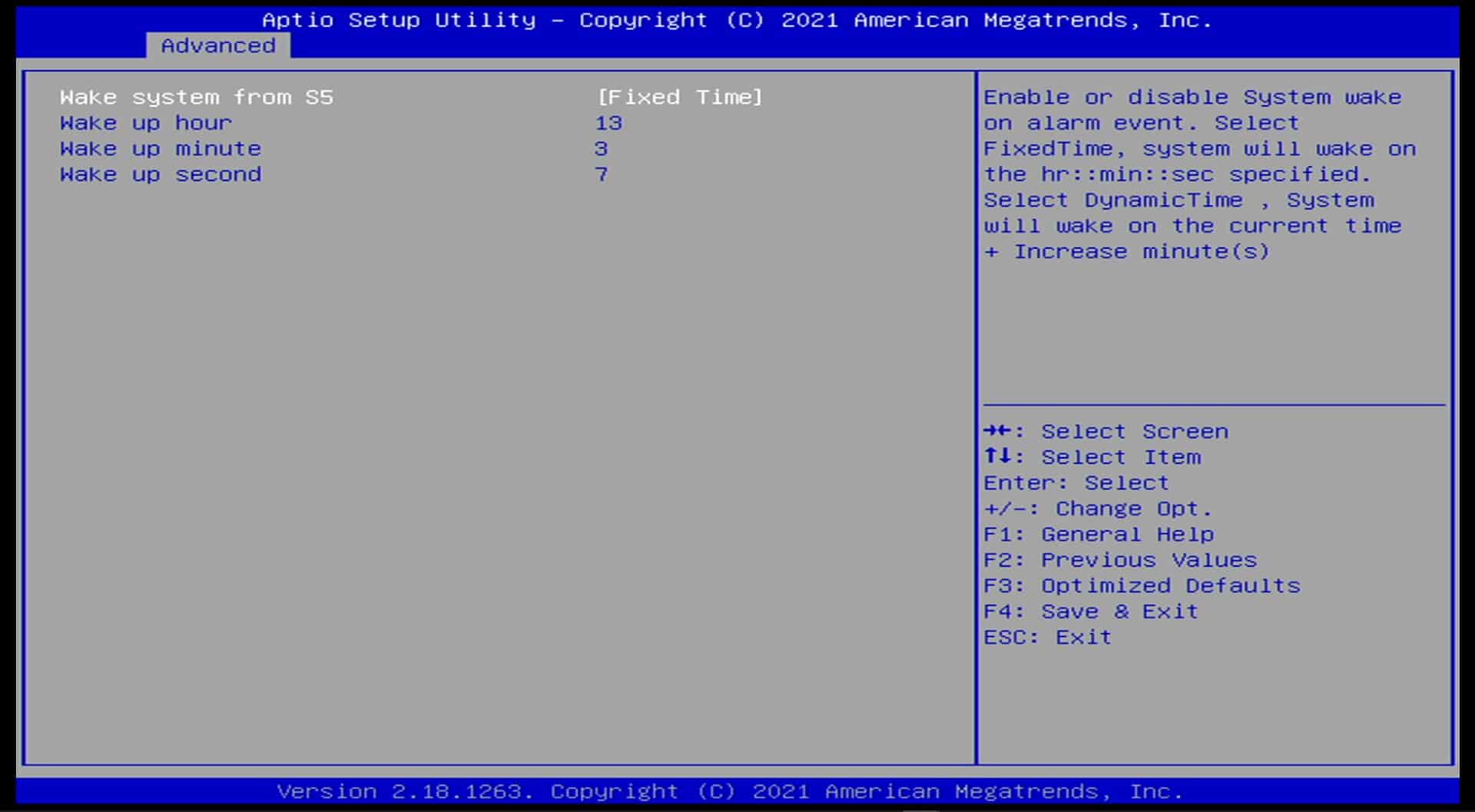1475x812 pixels.
Task: Click the wake up minute value 3
Action: click(601, 148)
